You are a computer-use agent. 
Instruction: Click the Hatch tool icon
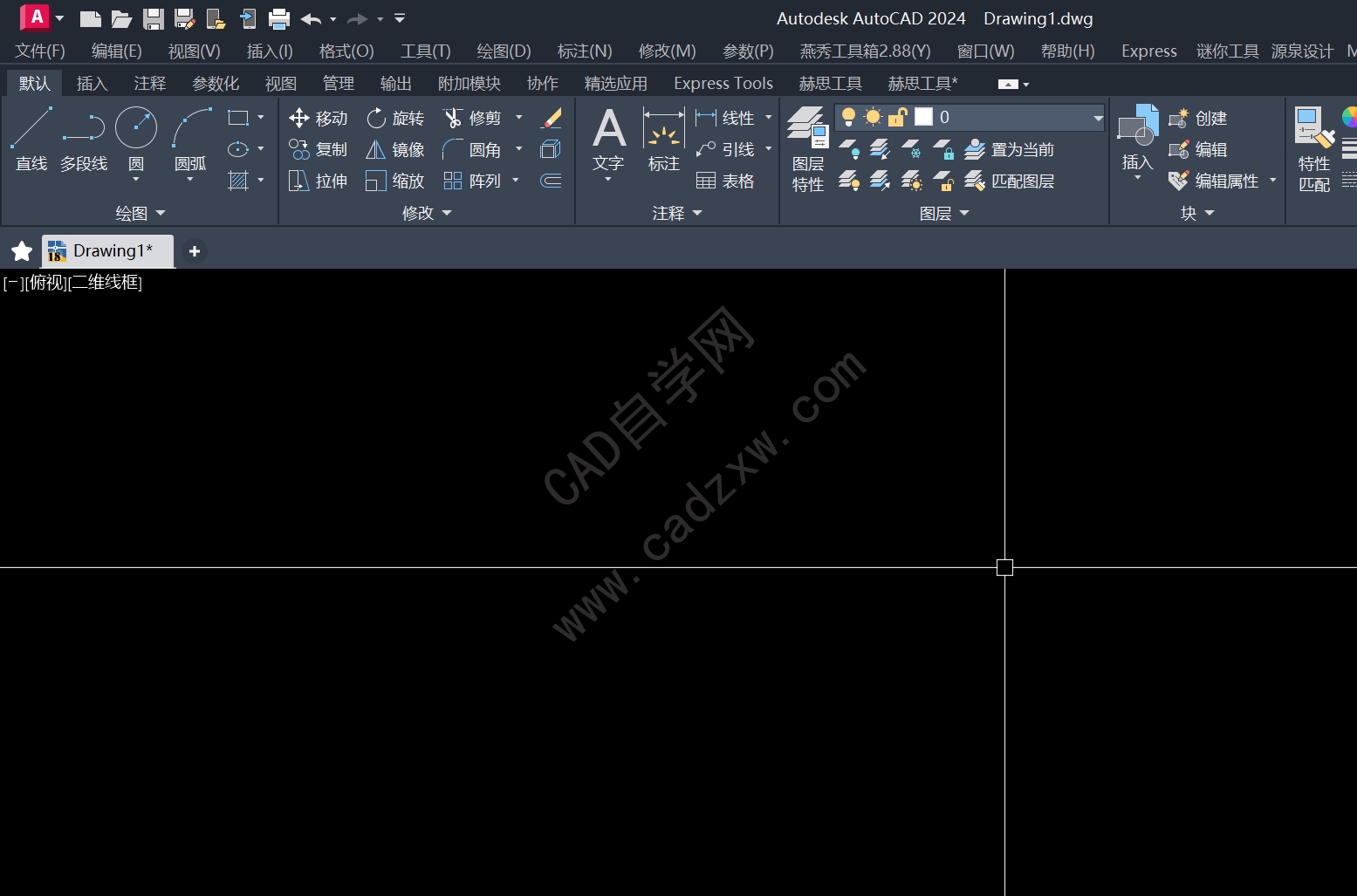pyautogui.click(x=238, y=181)
